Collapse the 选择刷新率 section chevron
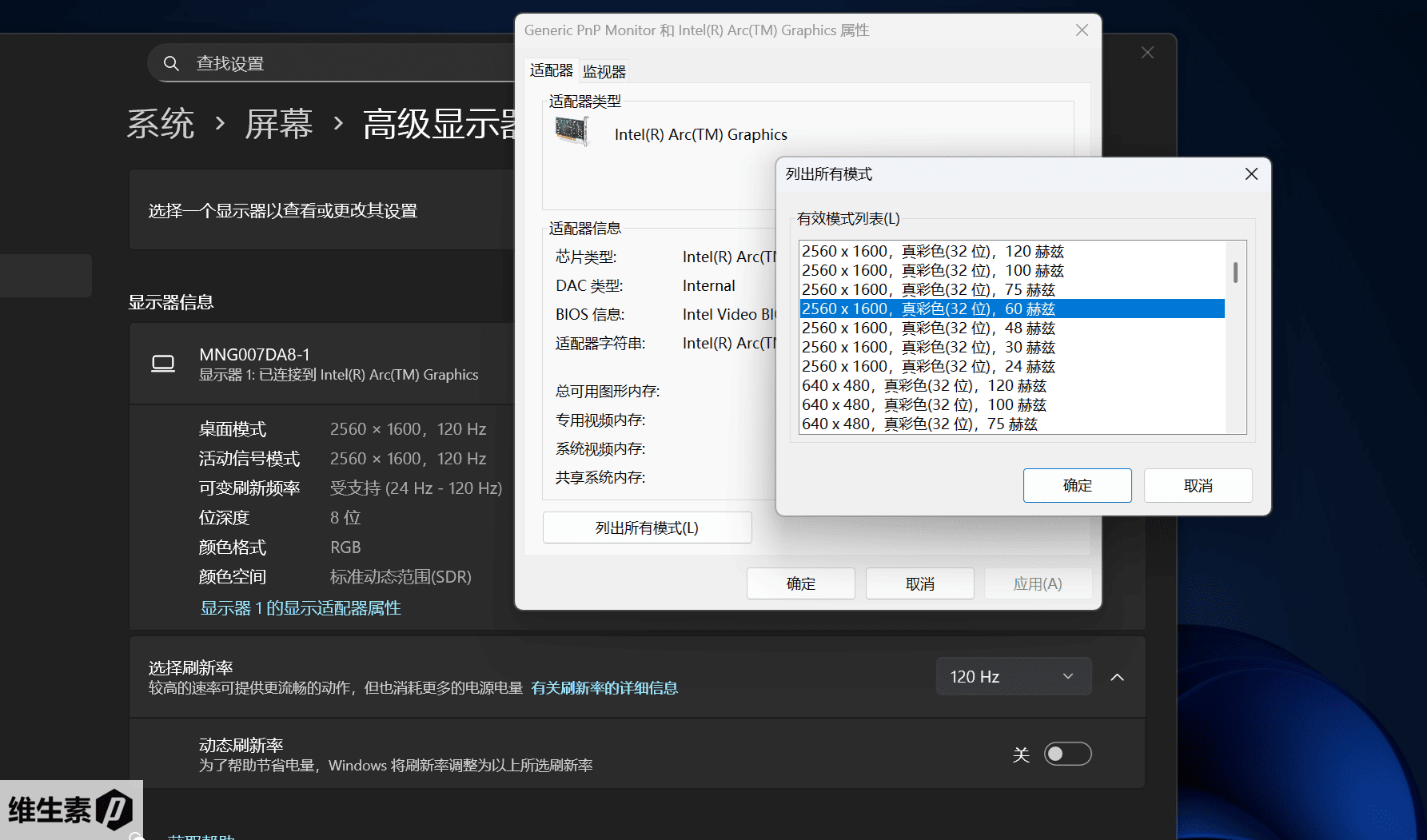1427x840 pixels. click(x=1117, y=676)
